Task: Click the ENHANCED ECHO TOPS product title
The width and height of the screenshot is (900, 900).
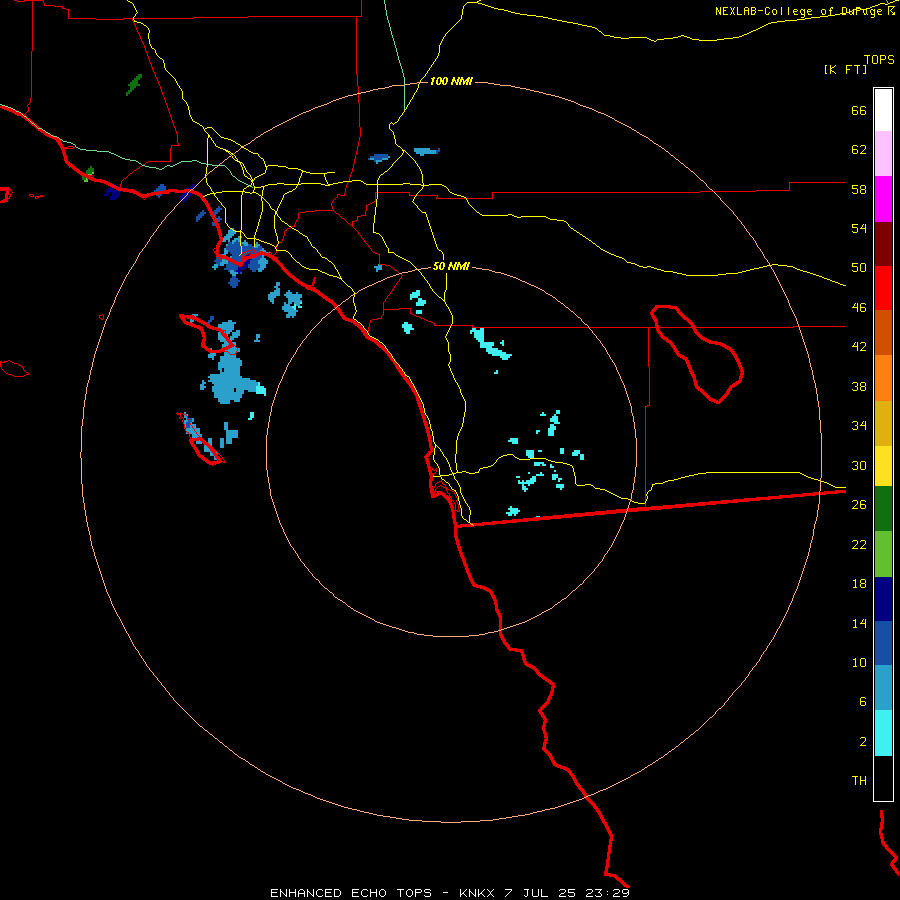Action: pyautogui.click(x=351, y=893)
